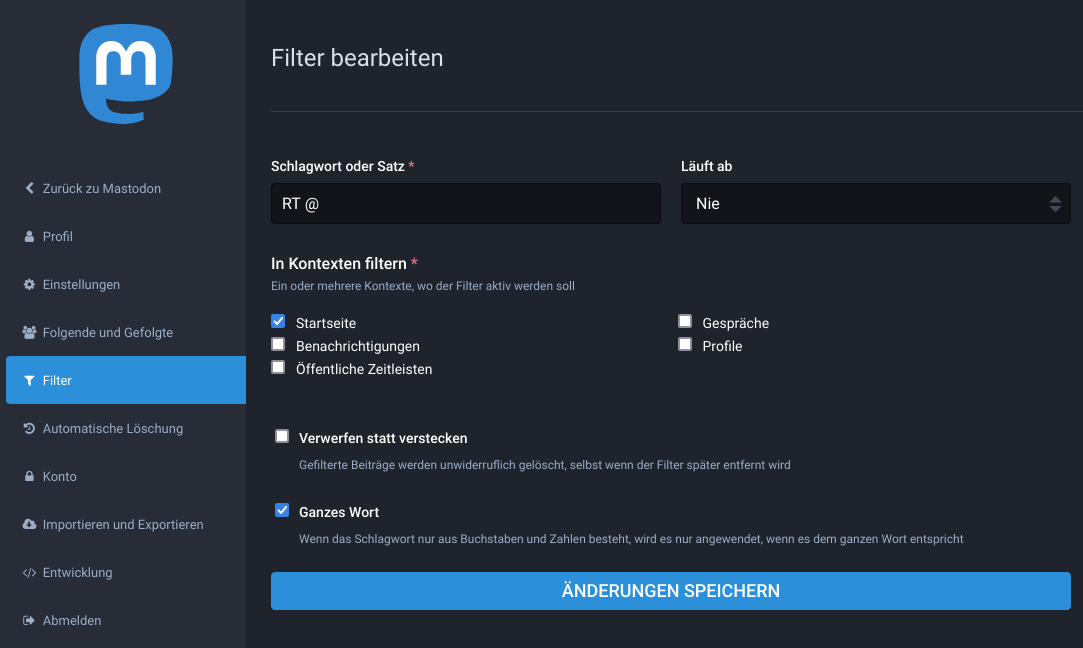The width and height of the screenshot is (1083, 648).
Task: Click the Automatische Löschung history icon
Action: coord(30,429)
